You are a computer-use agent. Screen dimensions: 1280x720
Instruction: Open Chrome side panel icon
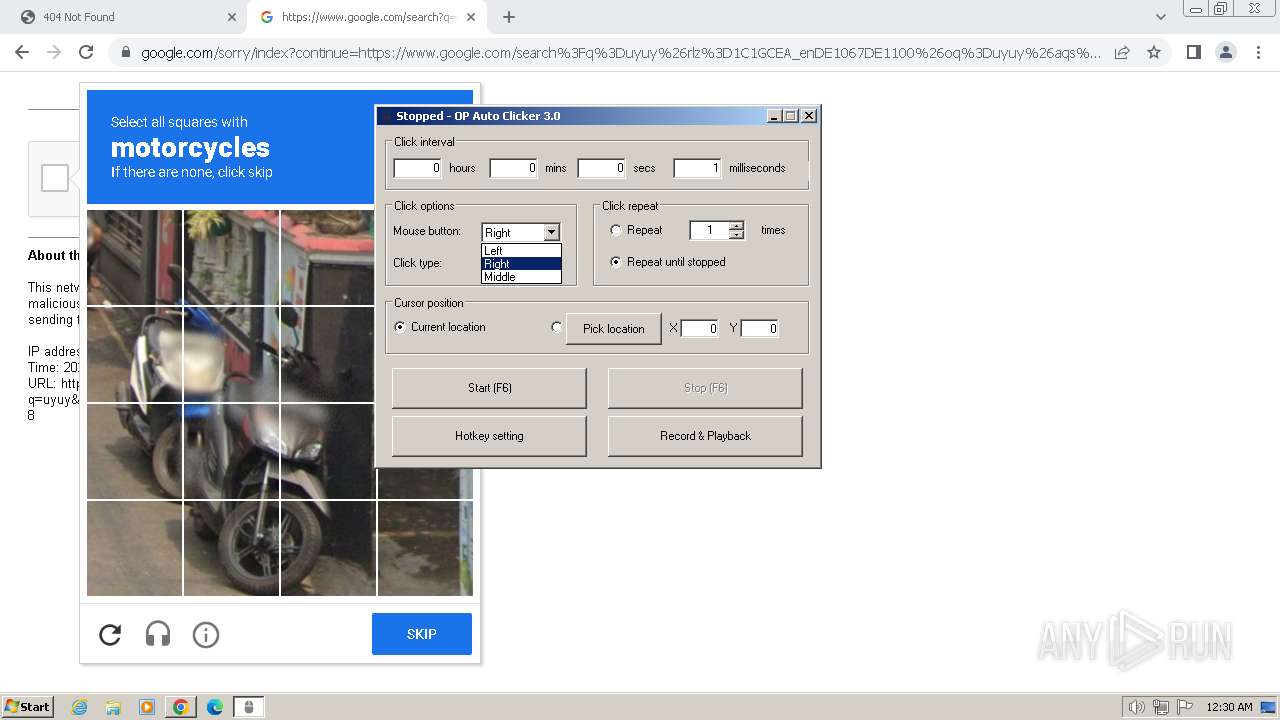tap(1193, 52)
